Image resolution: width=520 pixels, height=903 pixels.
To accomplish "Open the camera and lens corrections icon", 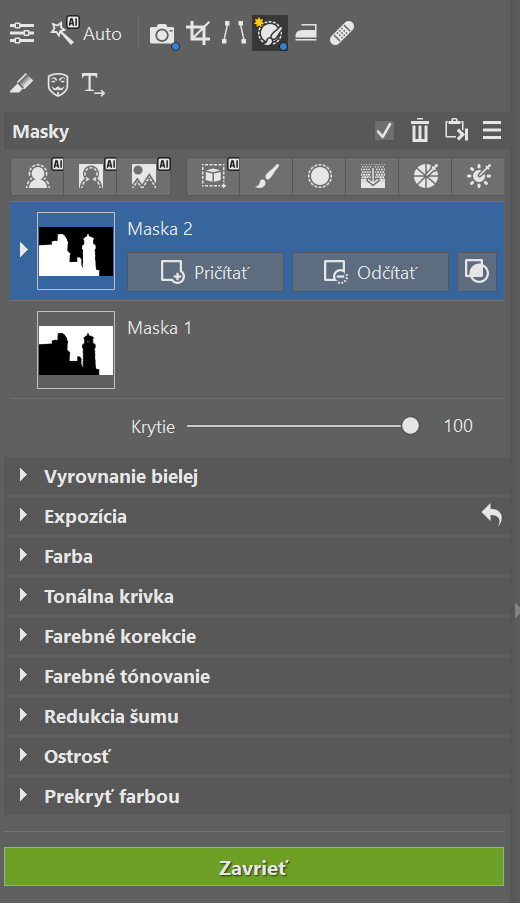I will [x=164, y=35].
